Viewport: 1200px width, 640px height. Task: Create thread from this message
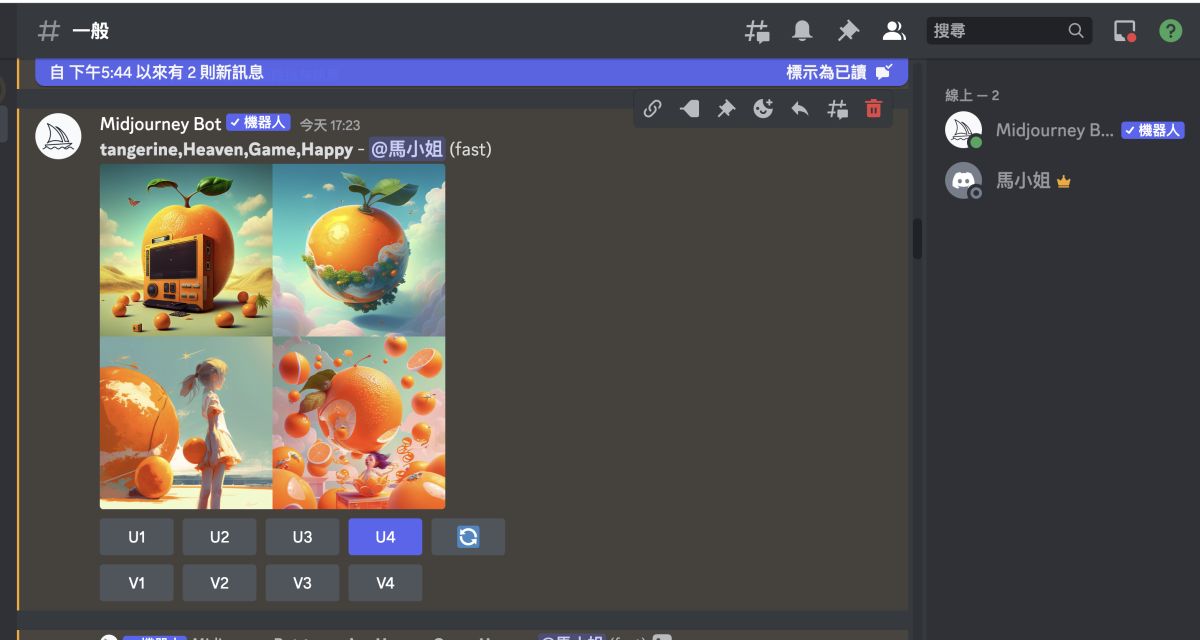(x=837, y=109)
